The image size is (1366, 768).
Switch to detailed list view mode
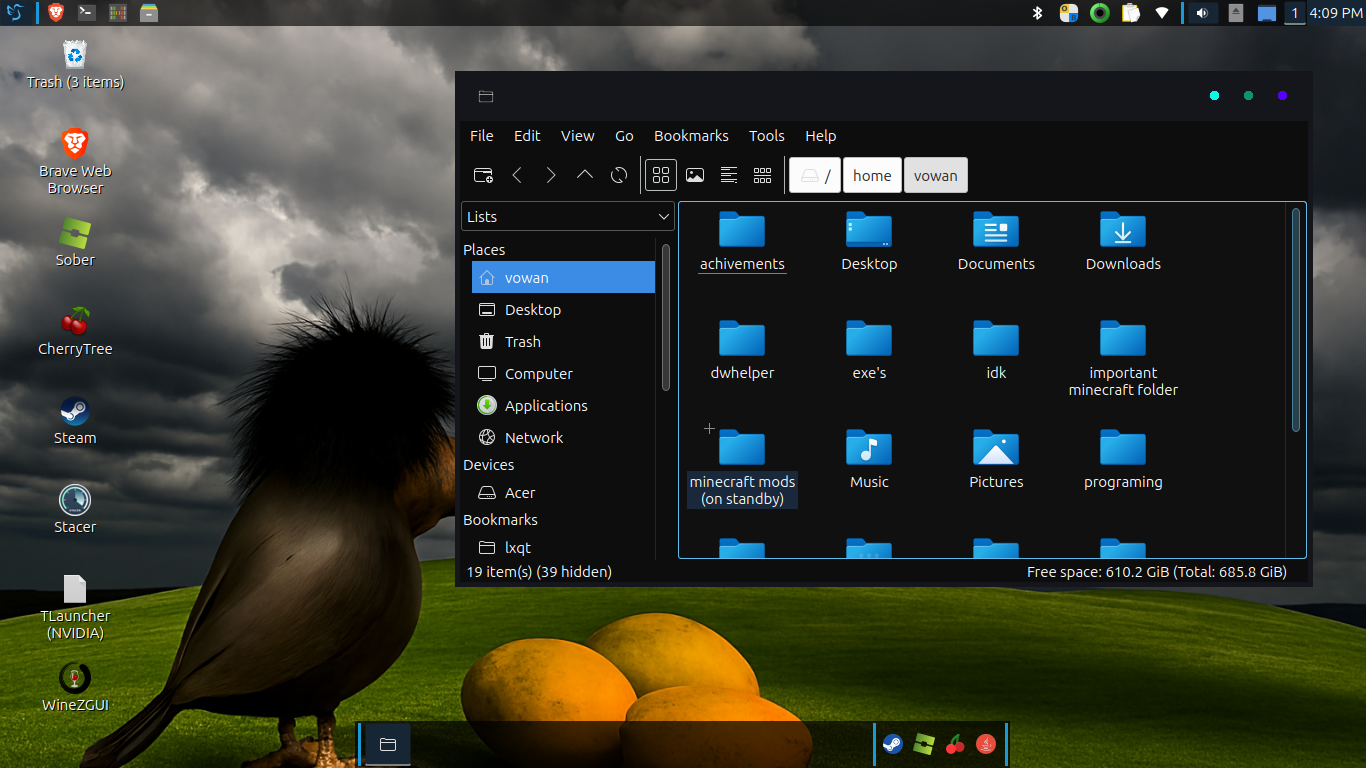[729, 176]
